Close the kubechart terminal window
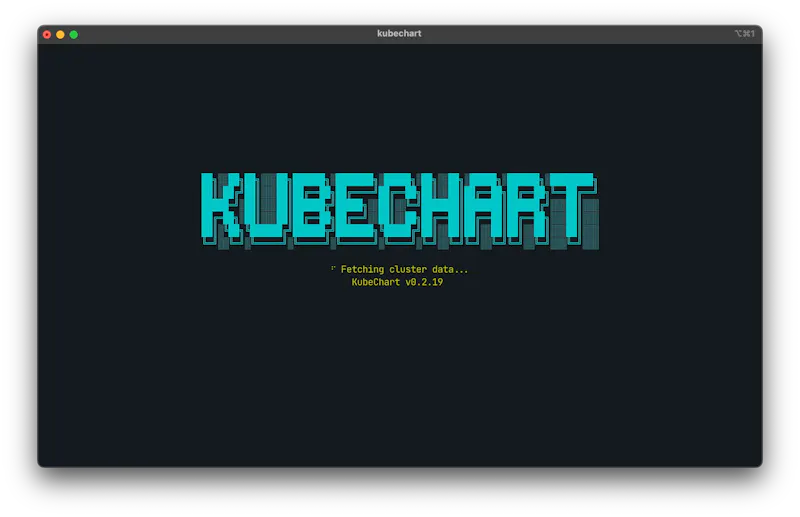 (x=47, y=35)
